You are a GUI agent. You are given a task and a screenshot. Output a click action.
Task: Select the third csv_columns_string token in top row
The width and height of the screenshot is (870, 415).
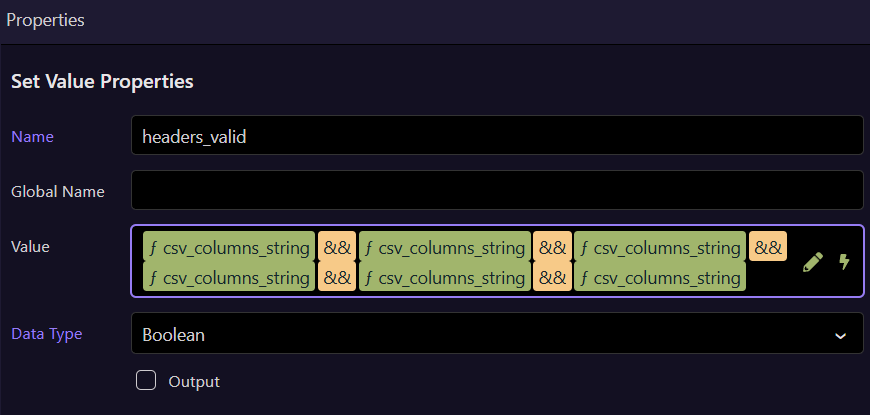pyautogui.click(x=660, y=247)
